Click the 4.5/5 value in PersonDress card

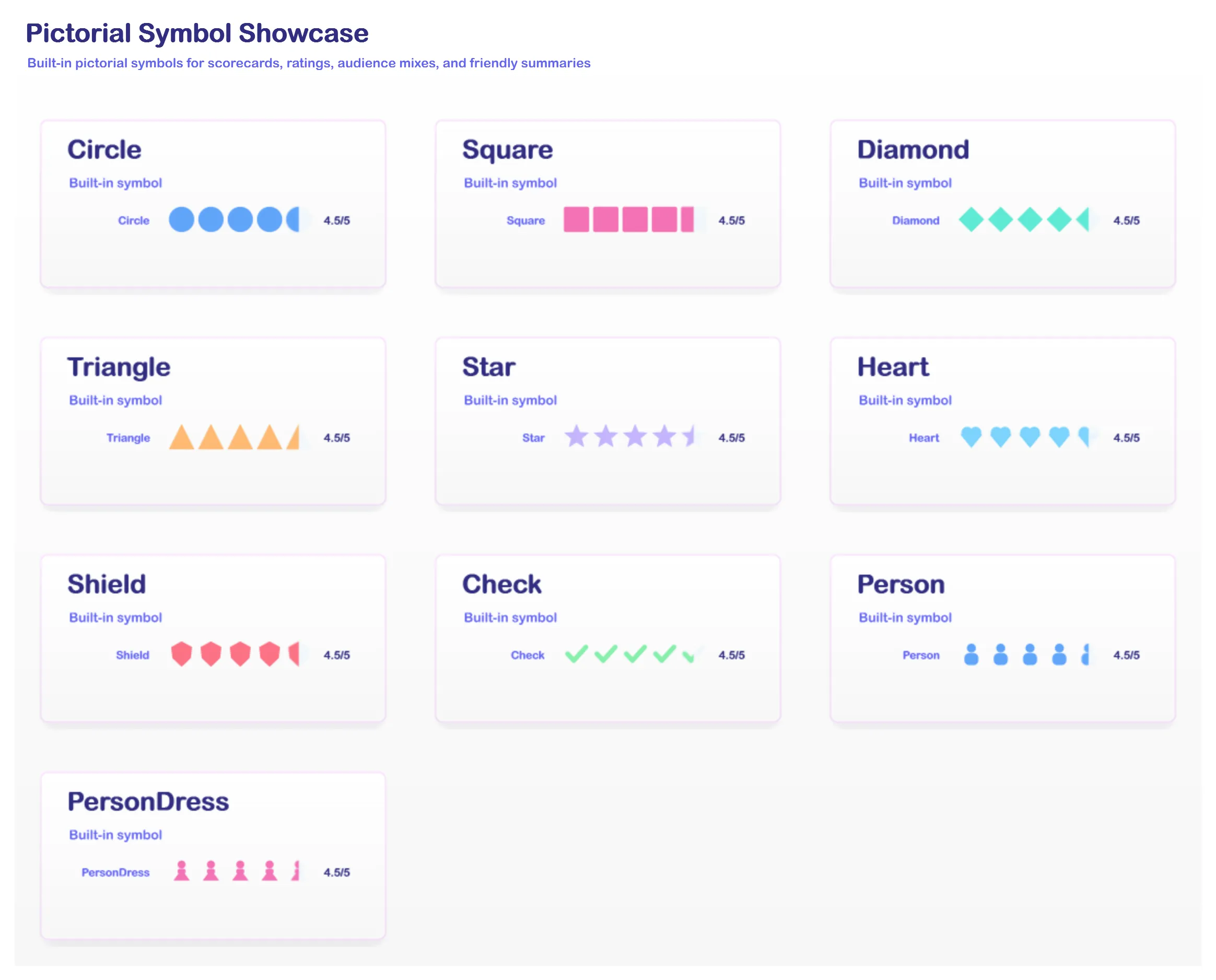pos(336,872)
